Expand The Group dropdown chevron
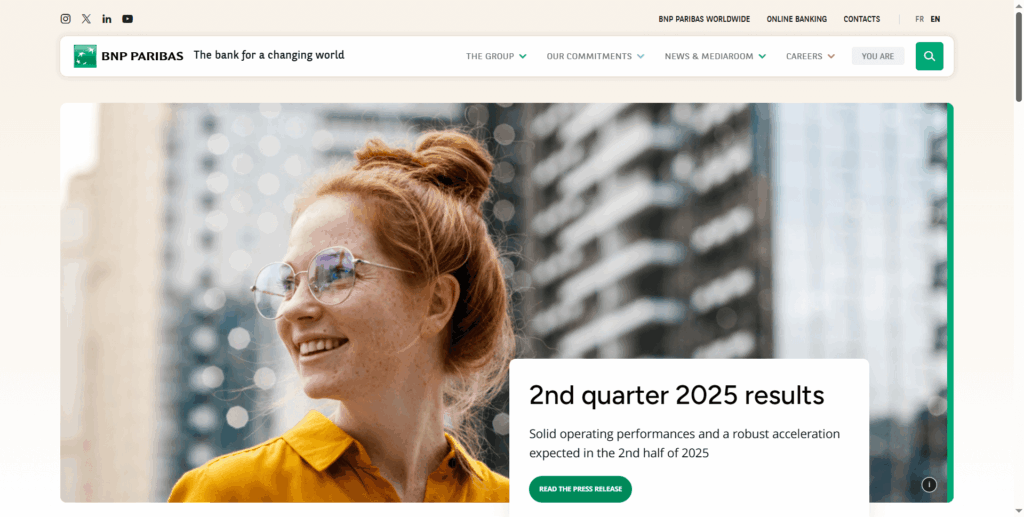1024x517 pixels. [522, 56]
